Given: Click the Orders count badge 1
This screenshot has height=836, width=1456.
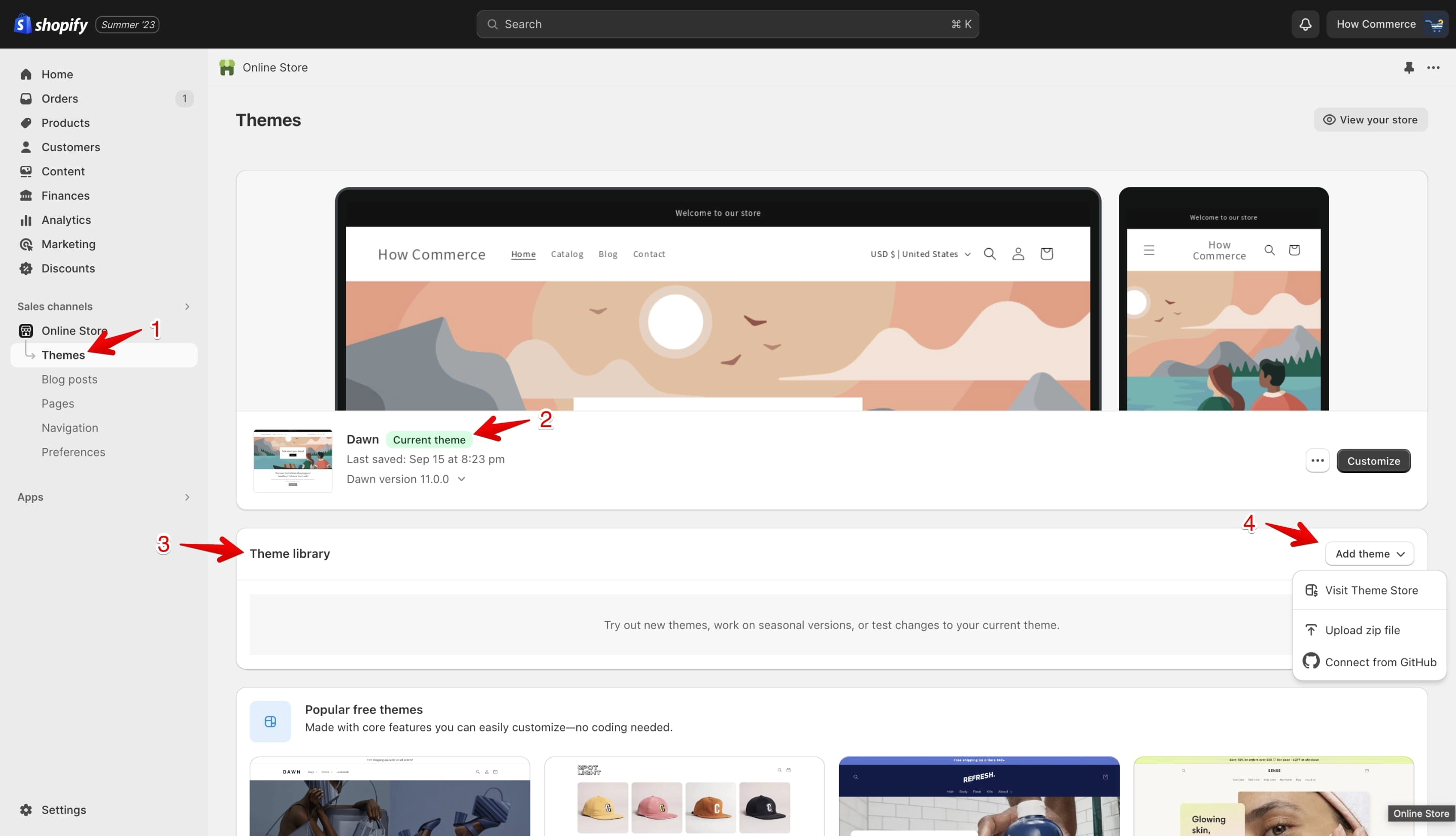Looking at the screenshot, I should (185, 98).
